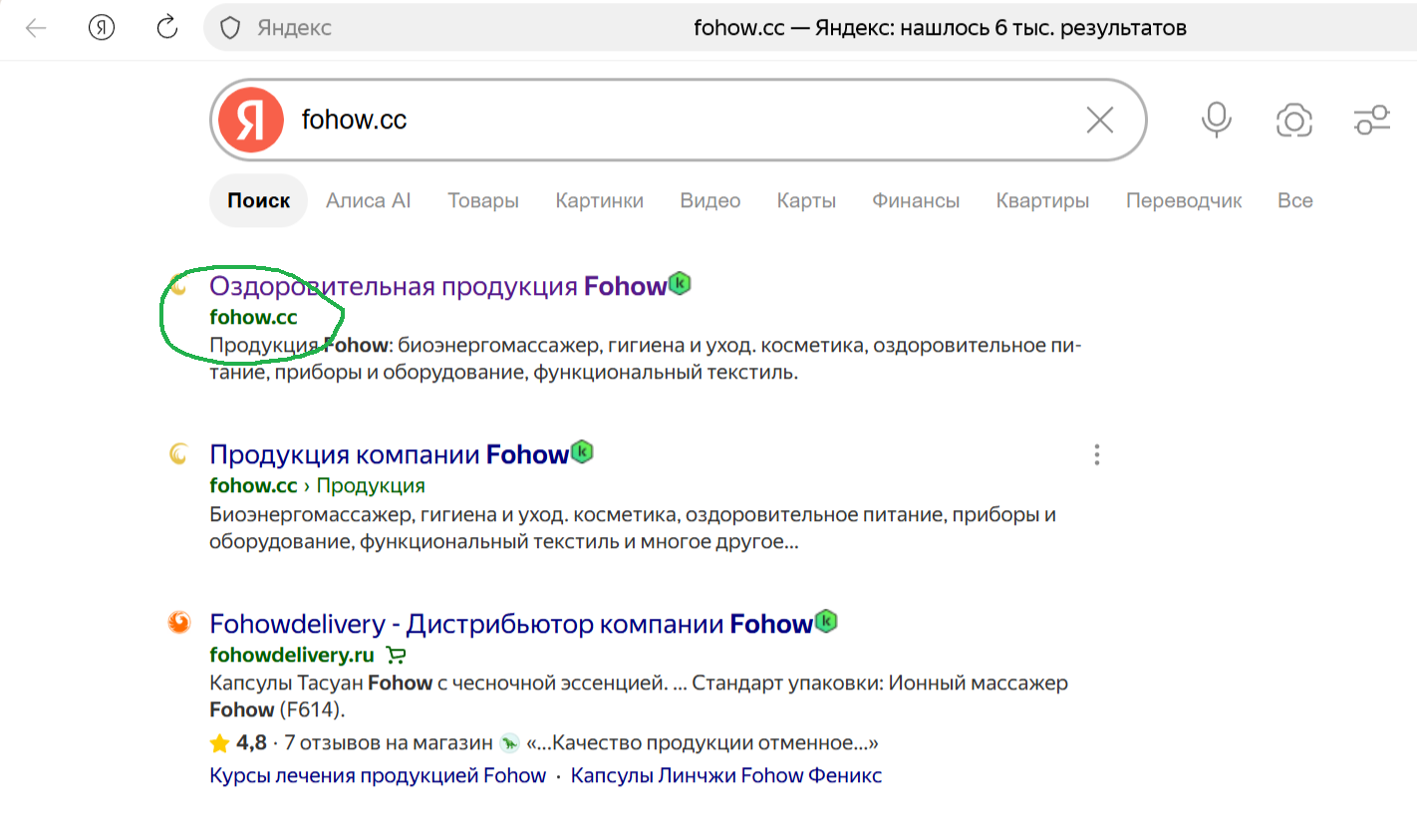Screen dimensions: 1417x840
Task: Click the yellow rating star next to 4,8
Action: coord(219,743)
